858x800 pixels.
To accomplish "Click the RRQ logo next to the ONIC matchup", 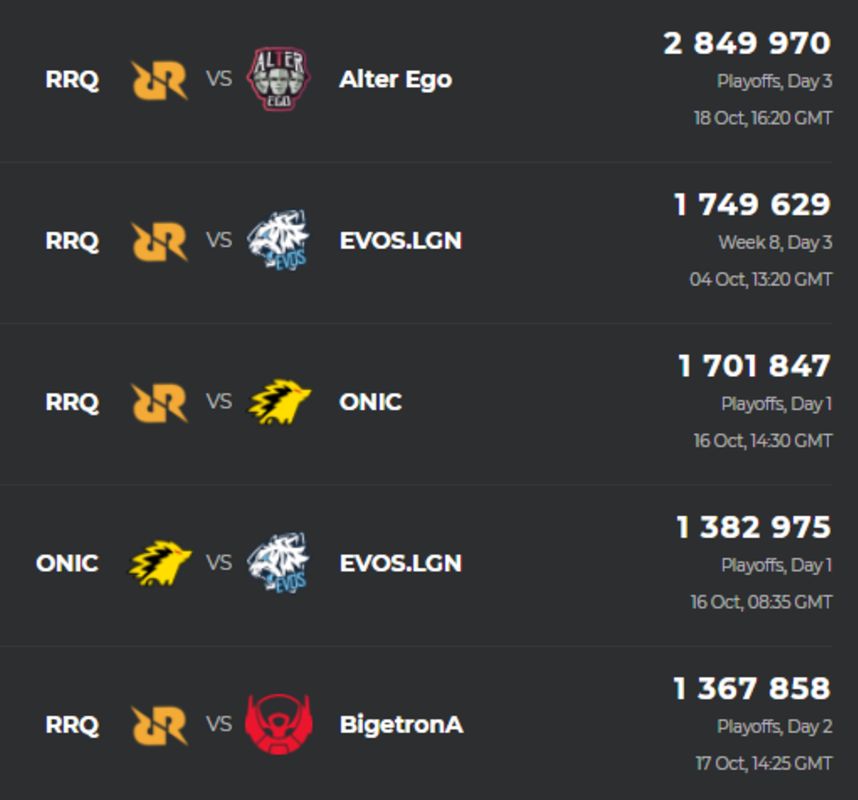I will (x=159, y=403).
